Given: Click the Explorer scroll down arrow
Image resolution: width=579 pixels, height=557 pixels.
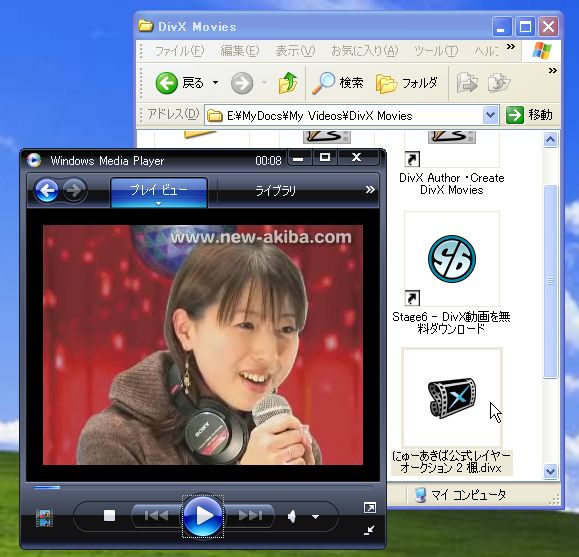Looking at the screenshot, I should [550, 471].
